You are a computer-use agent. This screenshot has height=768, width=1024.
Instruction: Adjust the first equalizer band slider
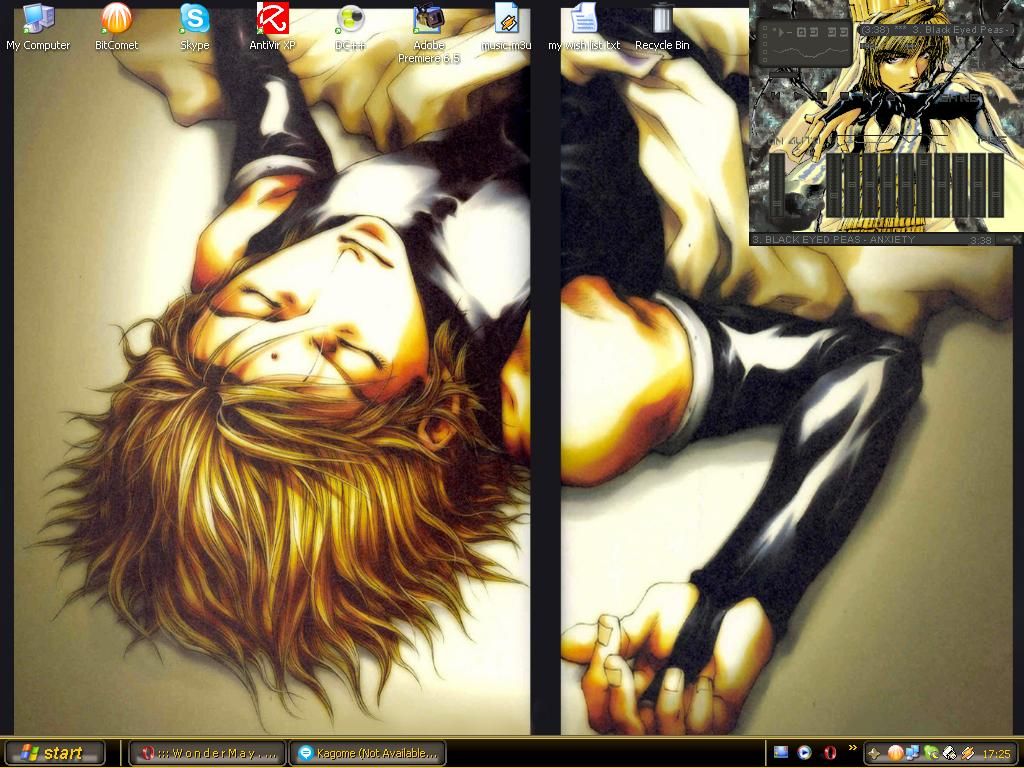[x=834, y=186]
